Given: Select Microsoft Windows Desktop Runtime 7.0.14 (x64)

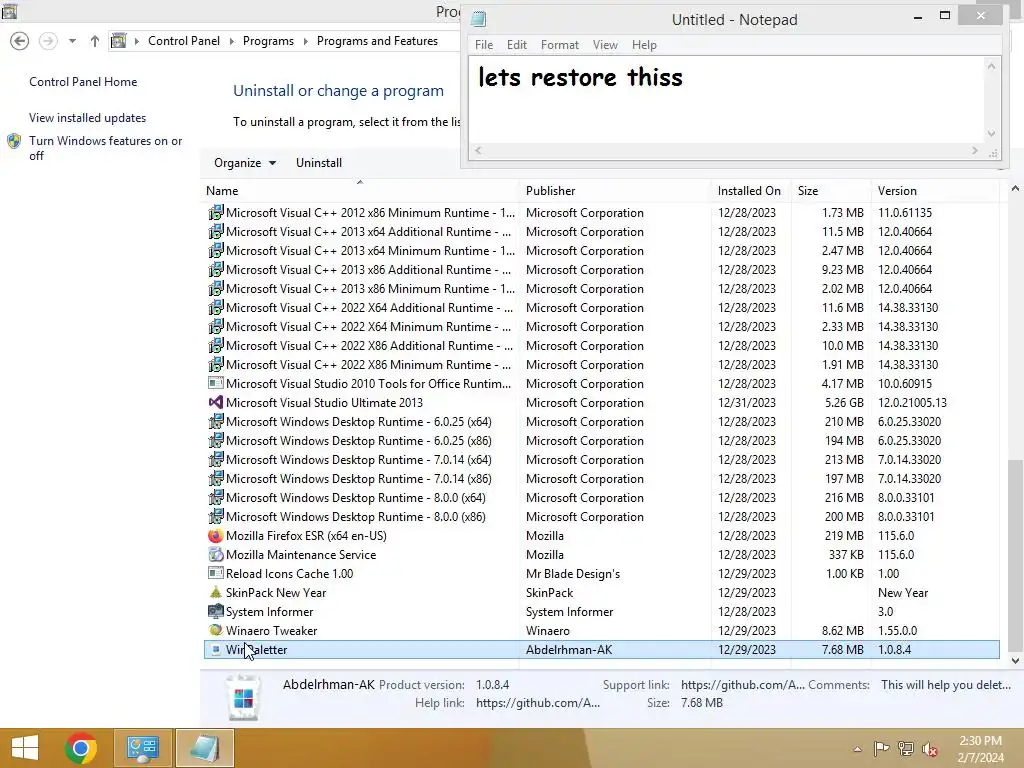Looking at the screenshot, I should click(601, 460).
